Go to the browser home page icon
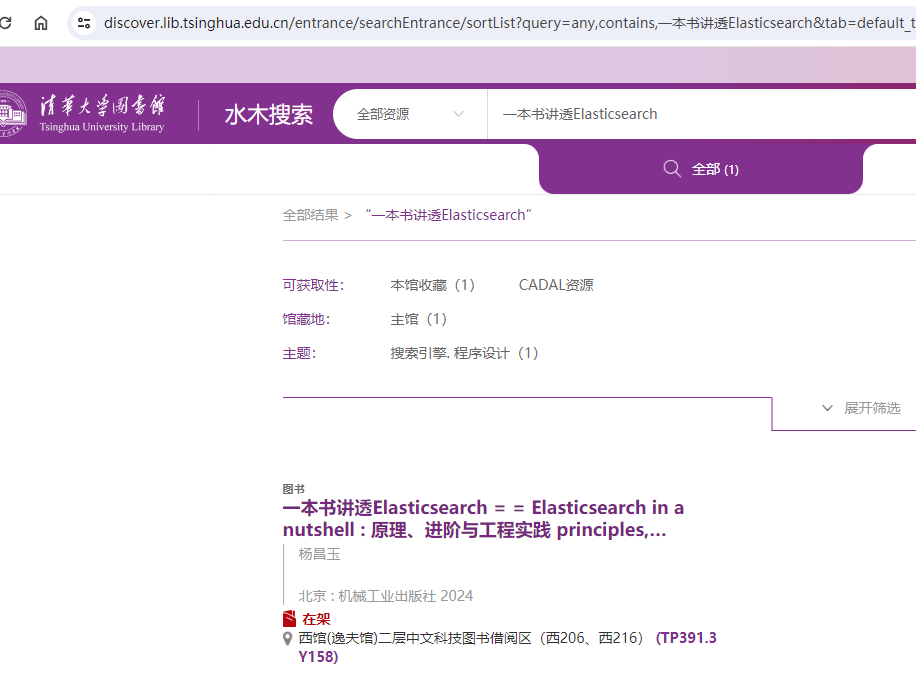 click(x=41, y=23)
